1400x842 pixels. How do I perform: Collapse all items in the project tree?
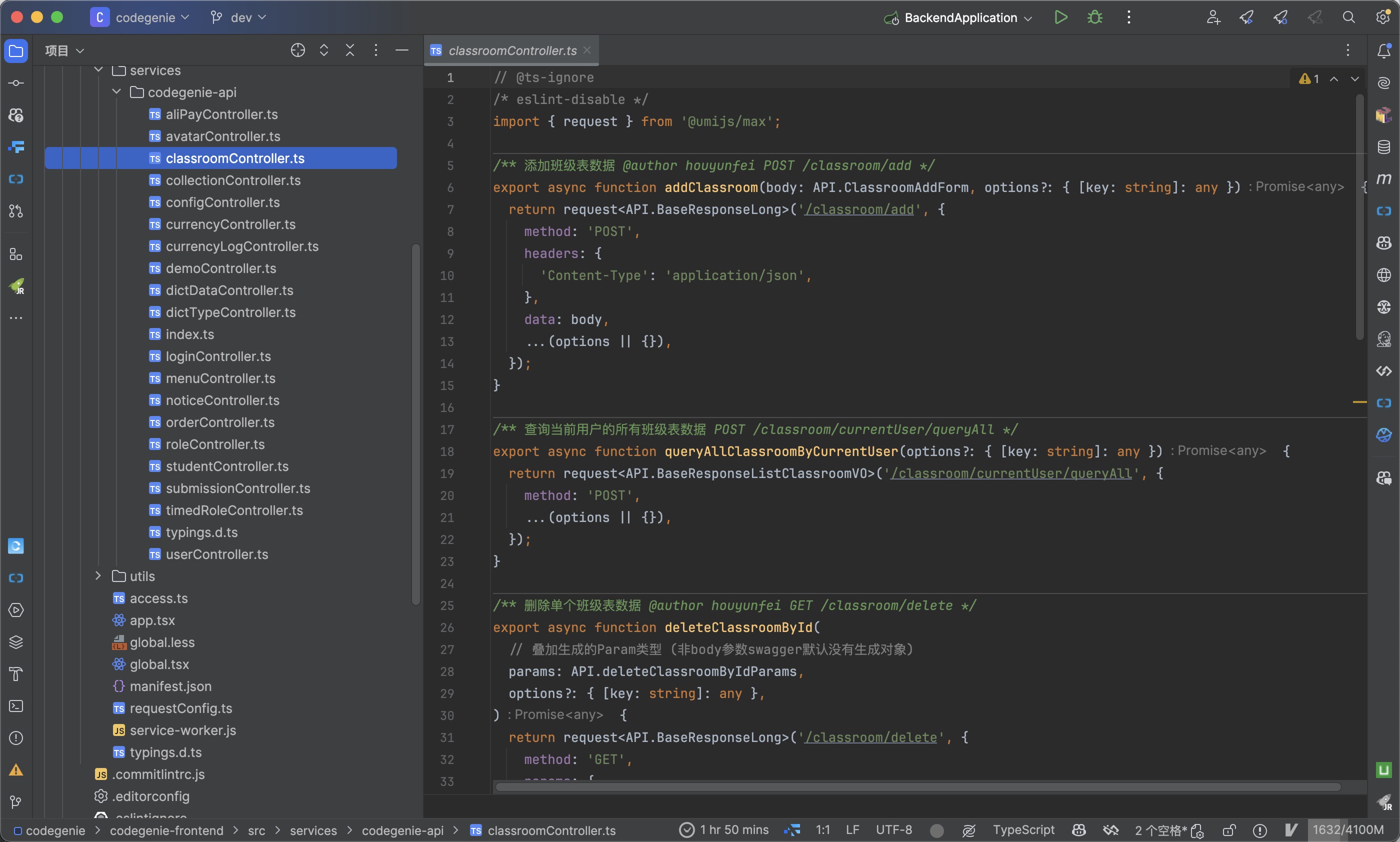[x=350, y=50]
